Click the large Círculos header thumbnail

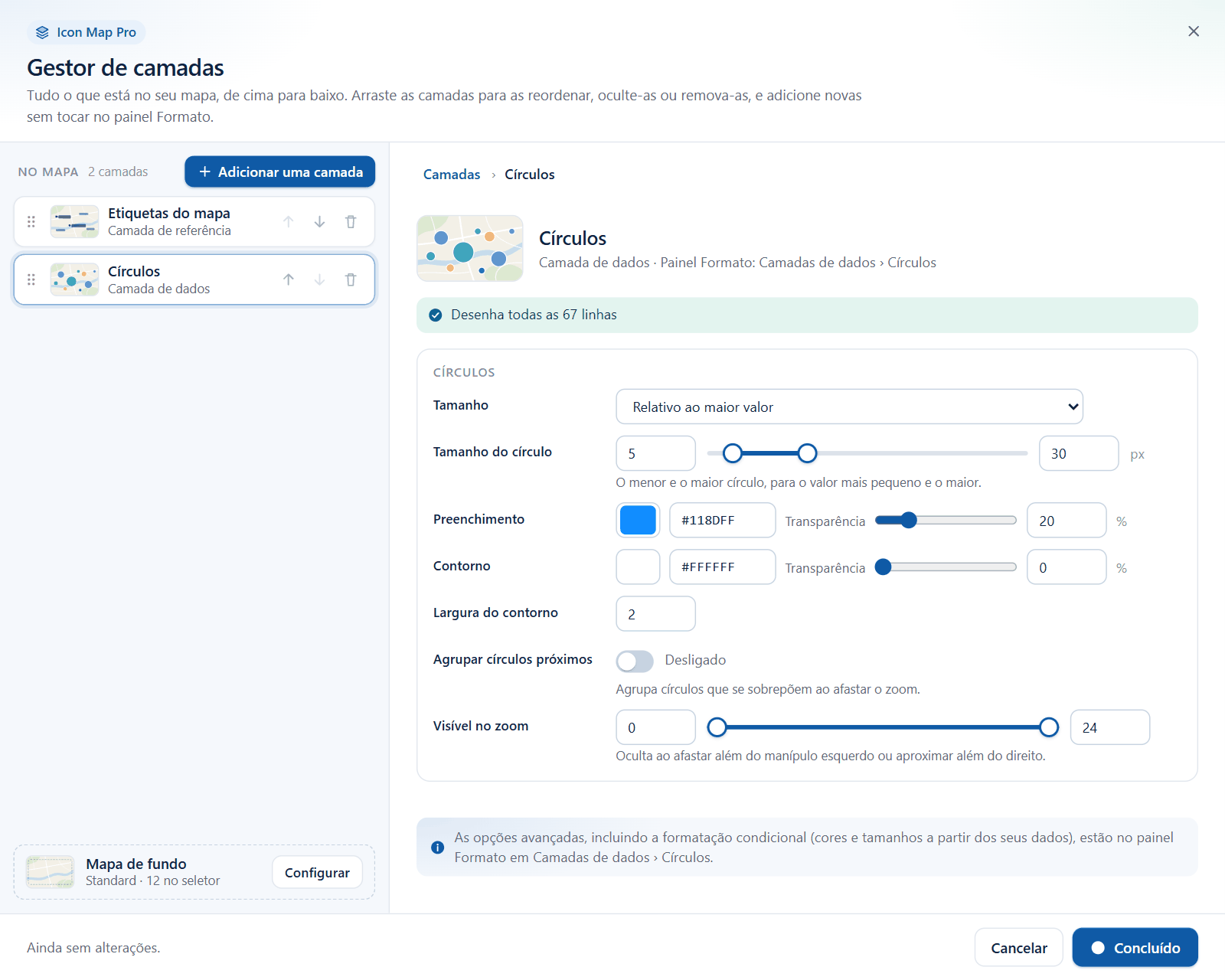(x=470, y=249)
